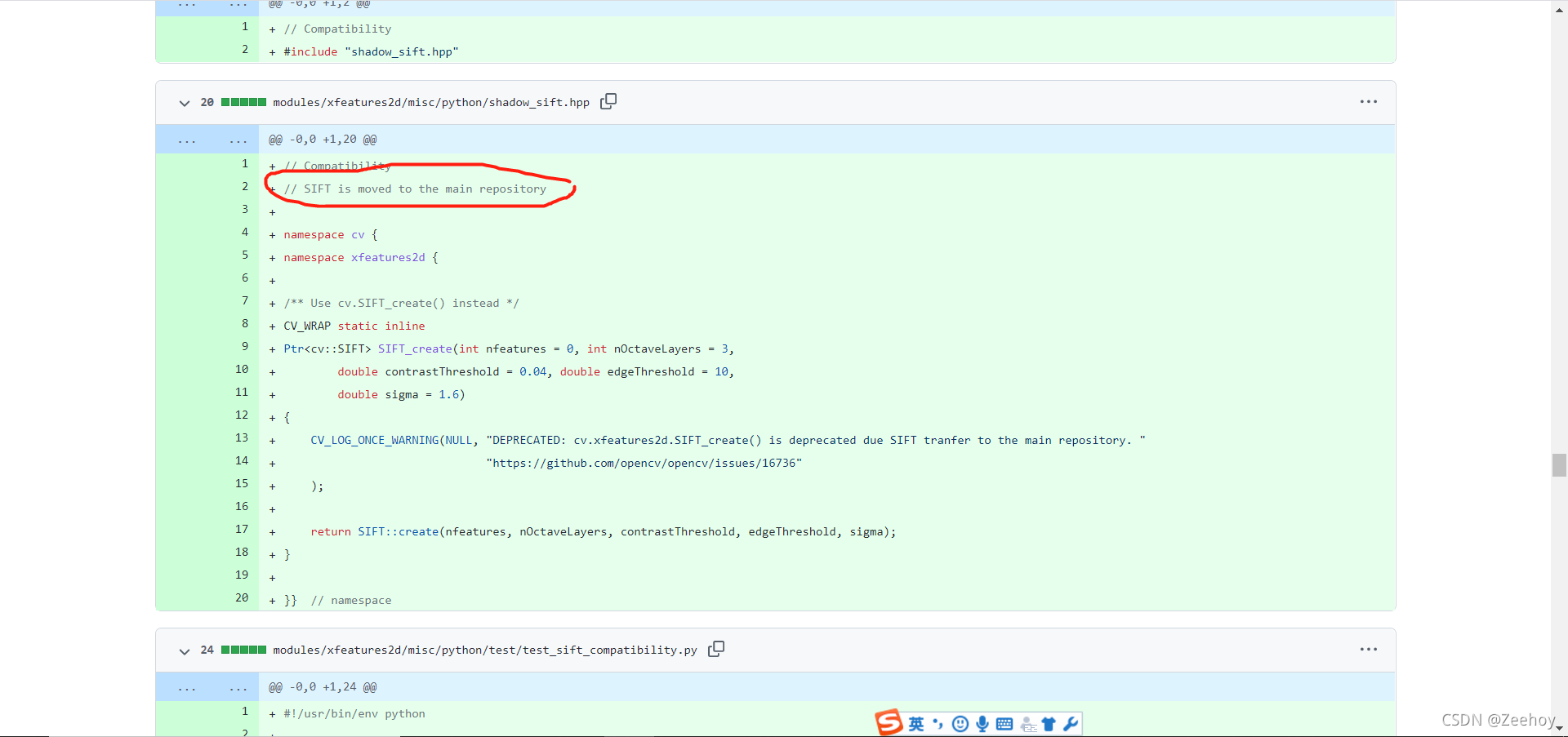
Task: Collapse the test_sift_compatibility.py diff section
Action: pyautogui.click(x=185, y=651)
